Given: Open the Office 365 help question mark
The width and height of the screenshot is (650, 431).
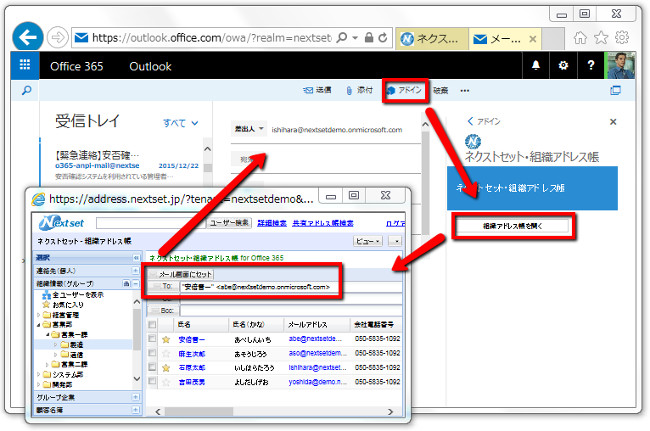Looking at the screenshot, I should click(x=591, y=65).
